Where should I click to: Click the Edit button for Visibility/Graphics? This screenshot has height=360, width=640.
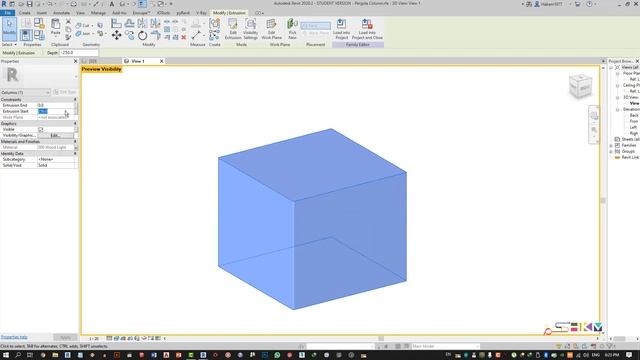[x=56, y=136]
